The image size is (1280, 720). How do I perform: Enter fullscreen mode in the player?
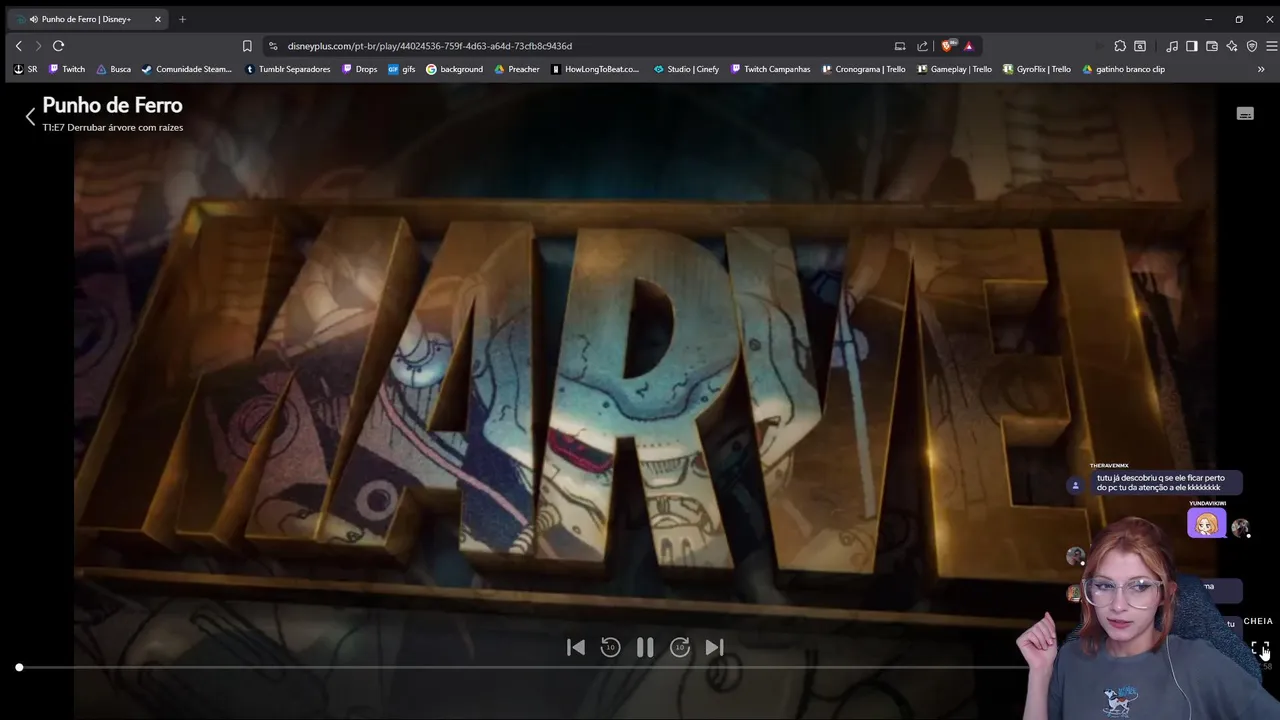[1260, 649]
